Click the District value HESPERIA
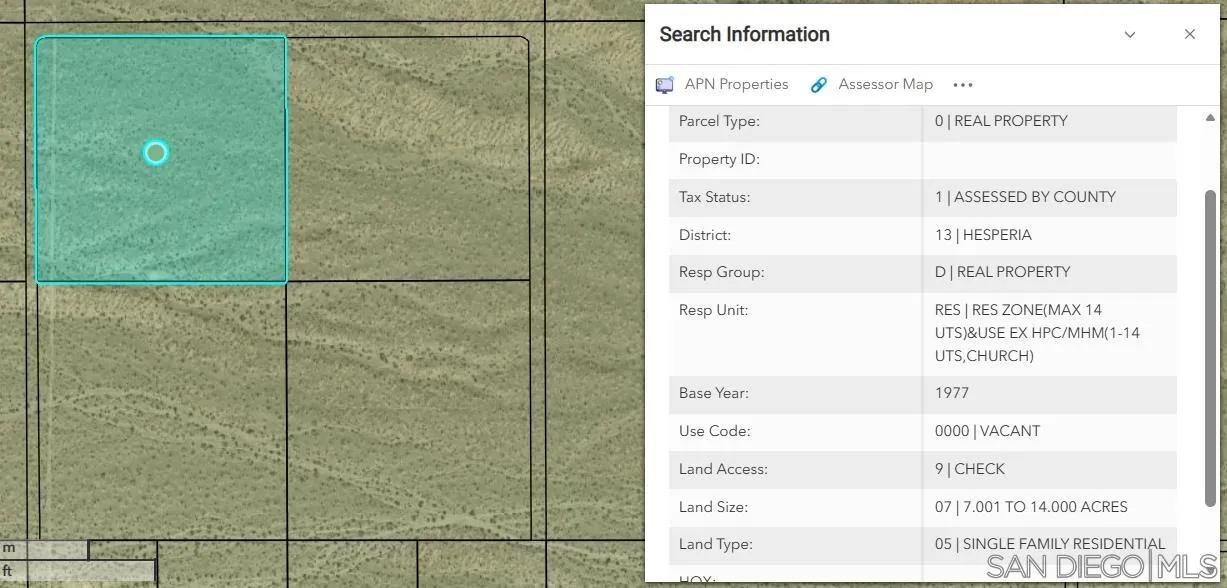Image resolution: width=1227 pixels, height=588 pixels. [x=983, y=235]
